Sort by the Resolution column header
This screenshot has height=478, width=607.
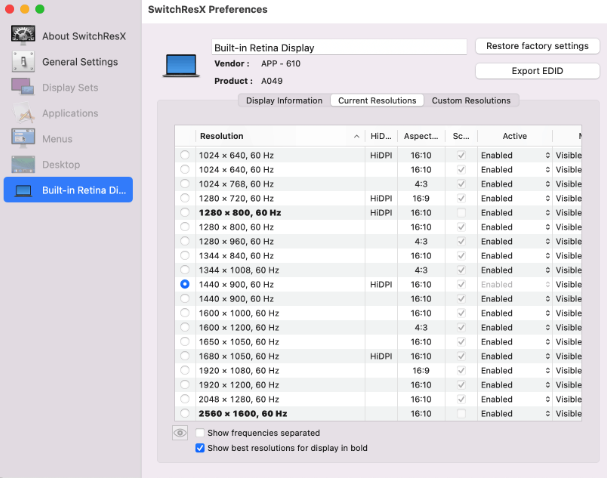coord(280,136)
